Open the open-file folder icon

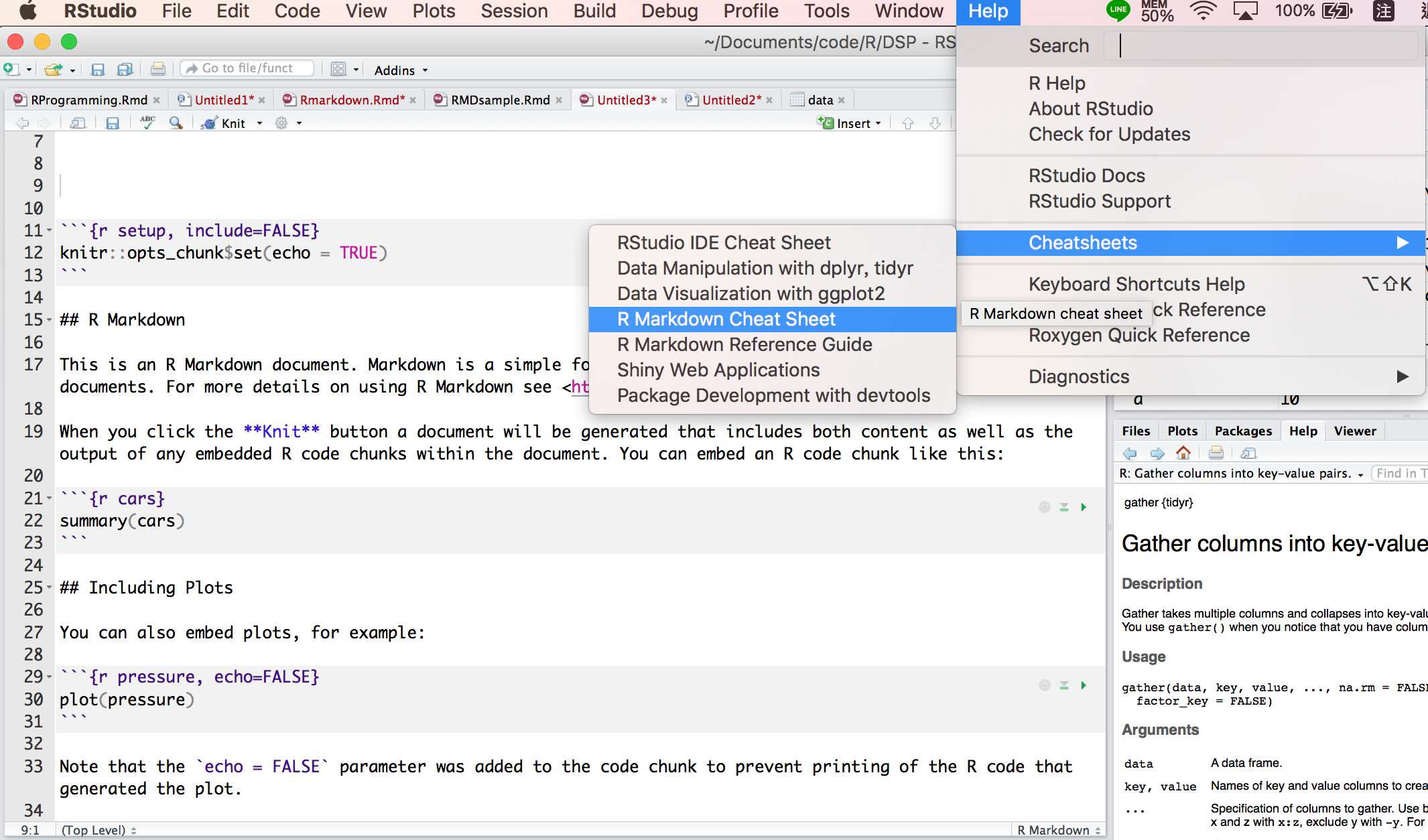54,69
